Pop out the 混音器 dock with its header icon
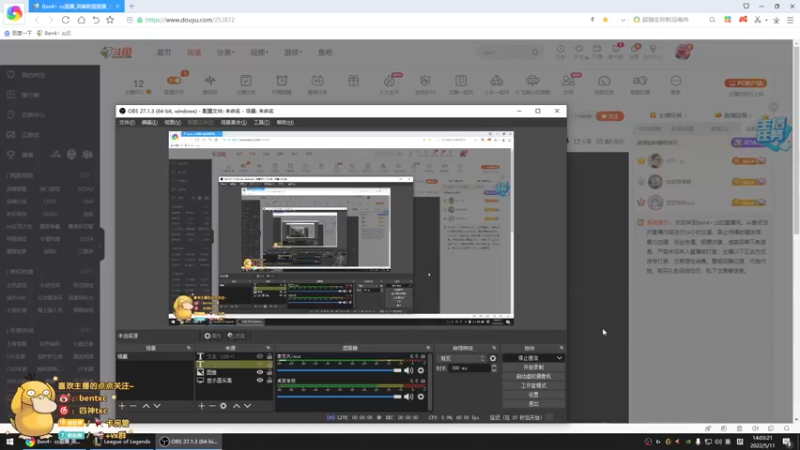 pyautogui.click(x=428, y=348)
